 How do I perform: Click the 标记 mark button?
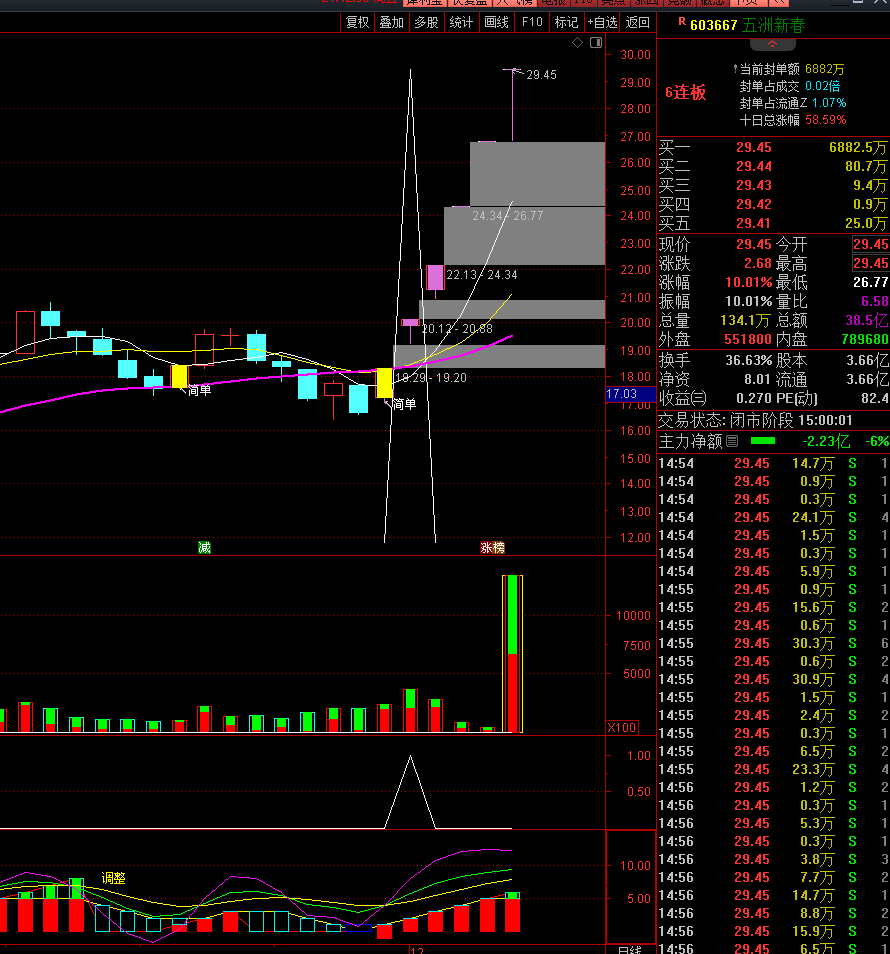(566, 23)
